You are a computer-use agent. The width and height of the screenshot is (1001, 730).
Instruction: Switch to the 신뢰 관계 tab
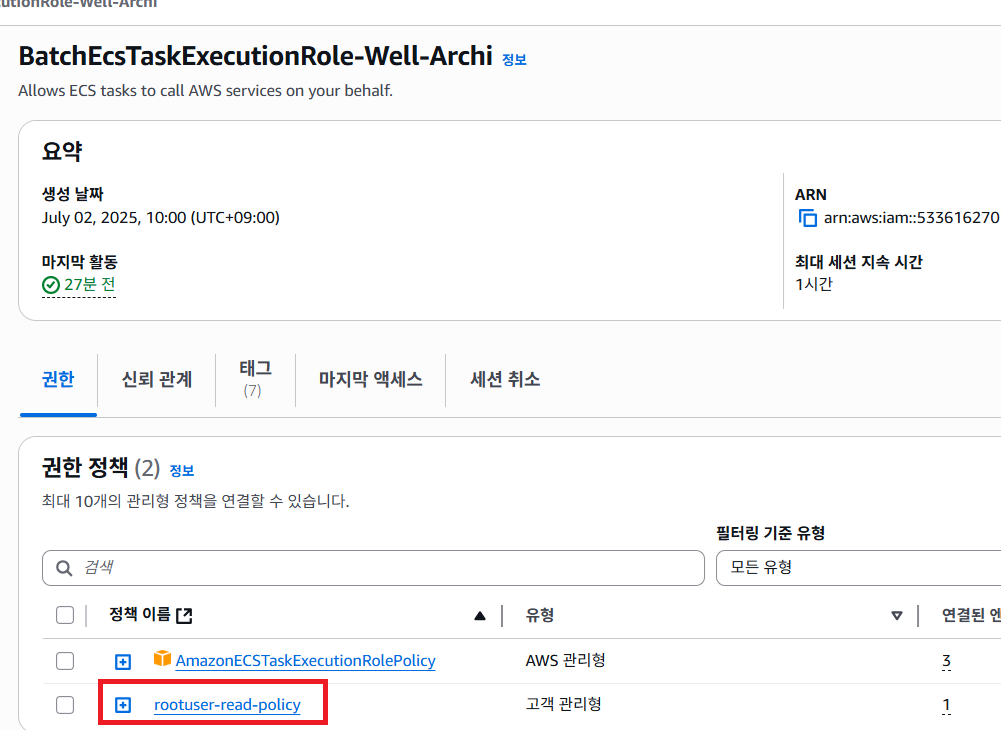point(156,380)
